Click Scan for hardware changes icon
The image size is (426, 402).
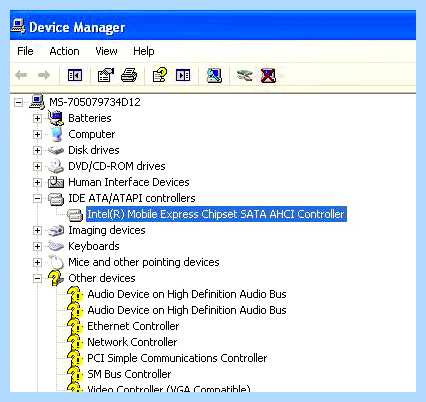214,75
